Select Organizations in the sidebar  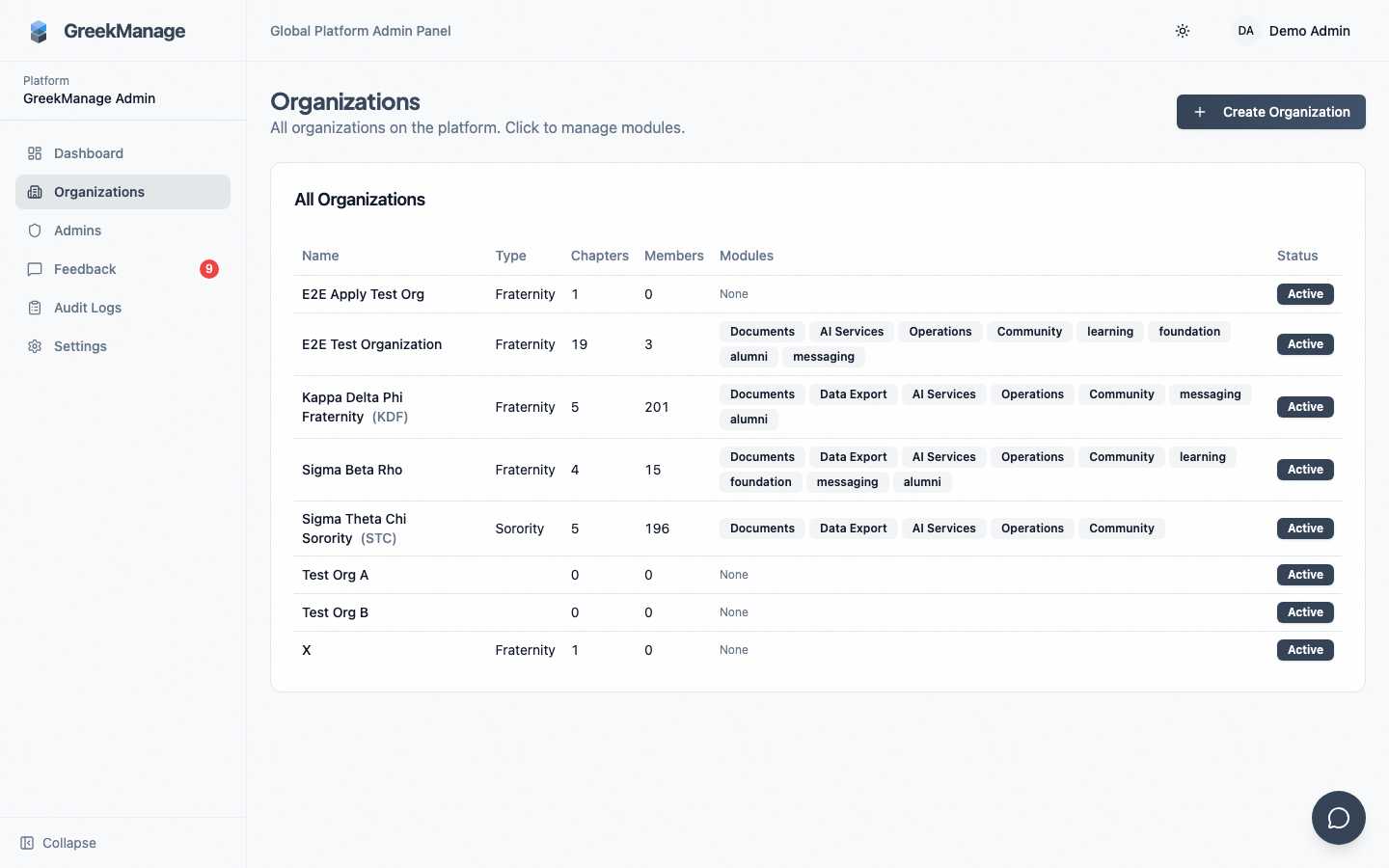(123, 192)
